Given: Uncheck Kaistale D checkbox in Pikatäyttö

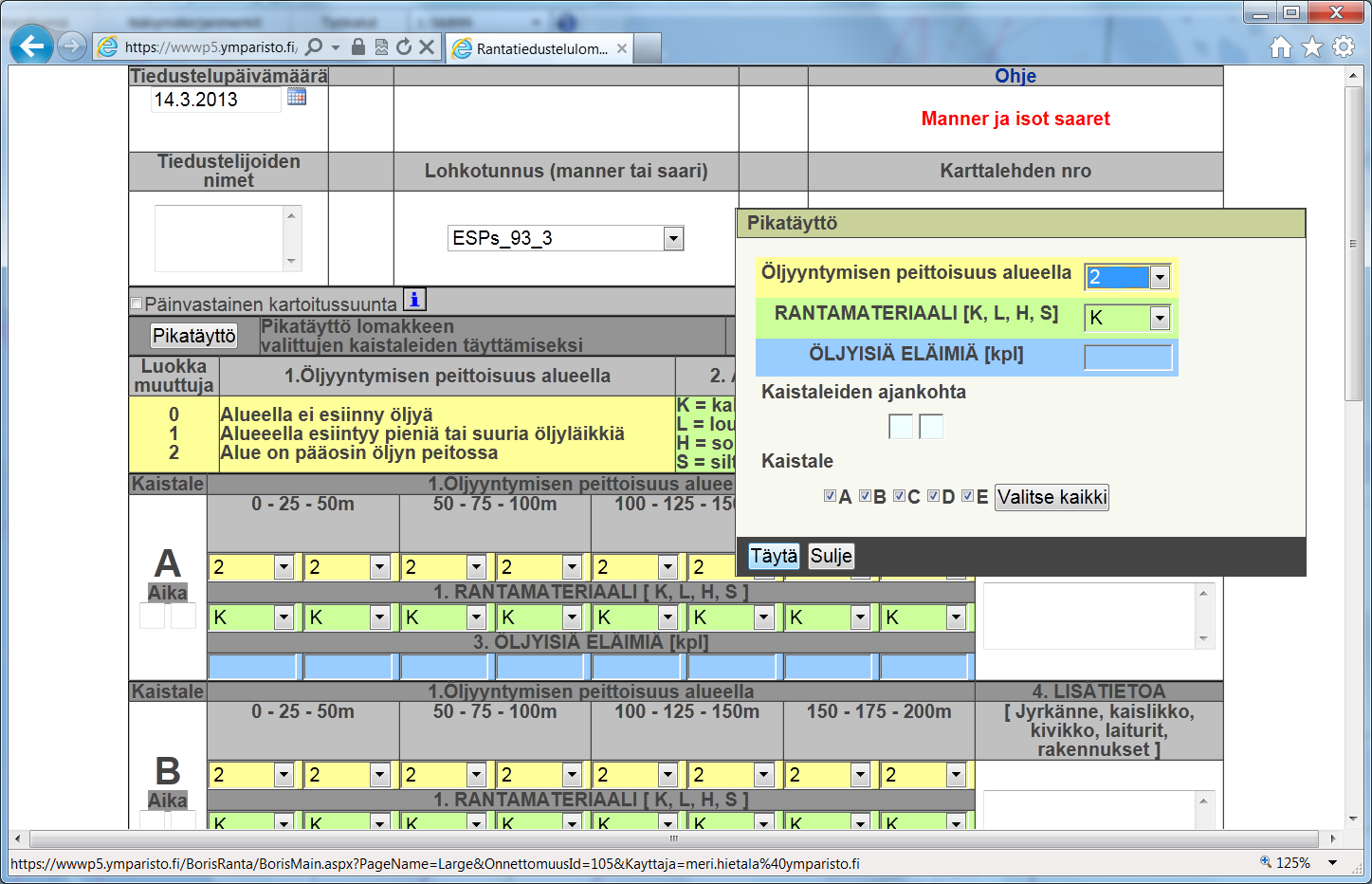Looking at the screenshot, I should point(933,496).
